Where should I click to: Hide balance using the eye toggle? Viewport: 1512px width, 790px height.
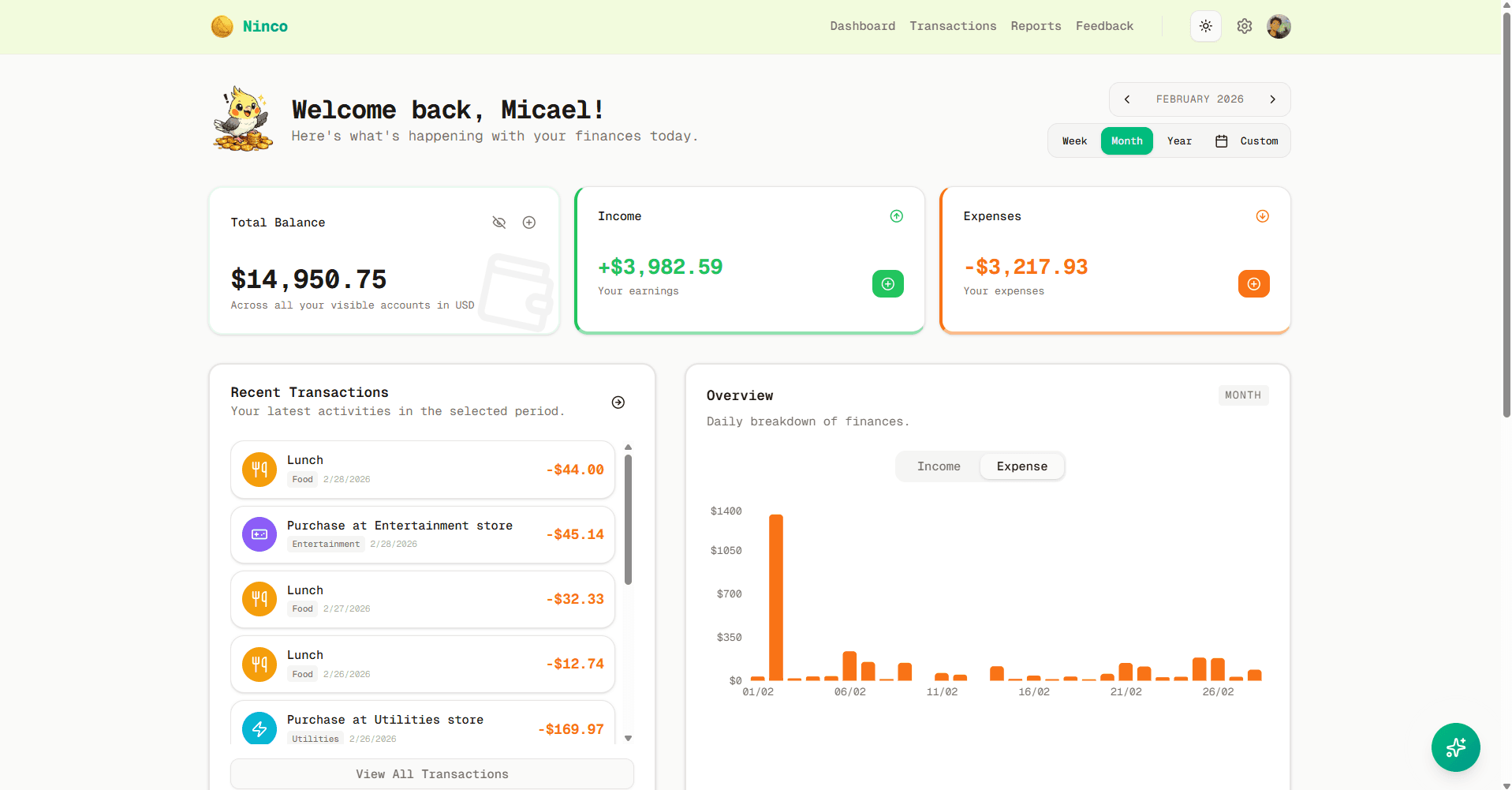click(x=498, y=223)
